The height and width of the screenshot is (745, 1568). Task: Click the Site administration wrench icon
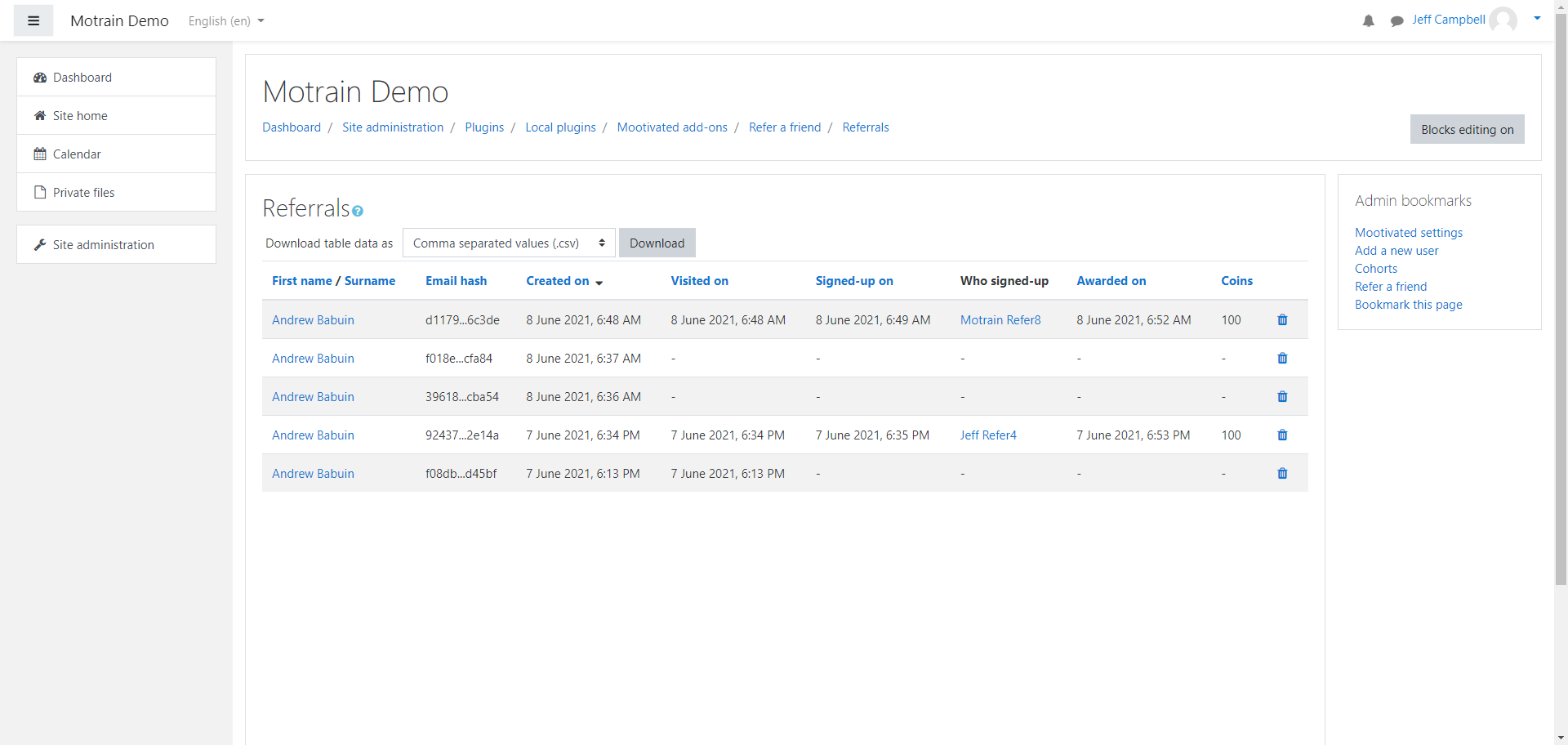coord(40,245)
